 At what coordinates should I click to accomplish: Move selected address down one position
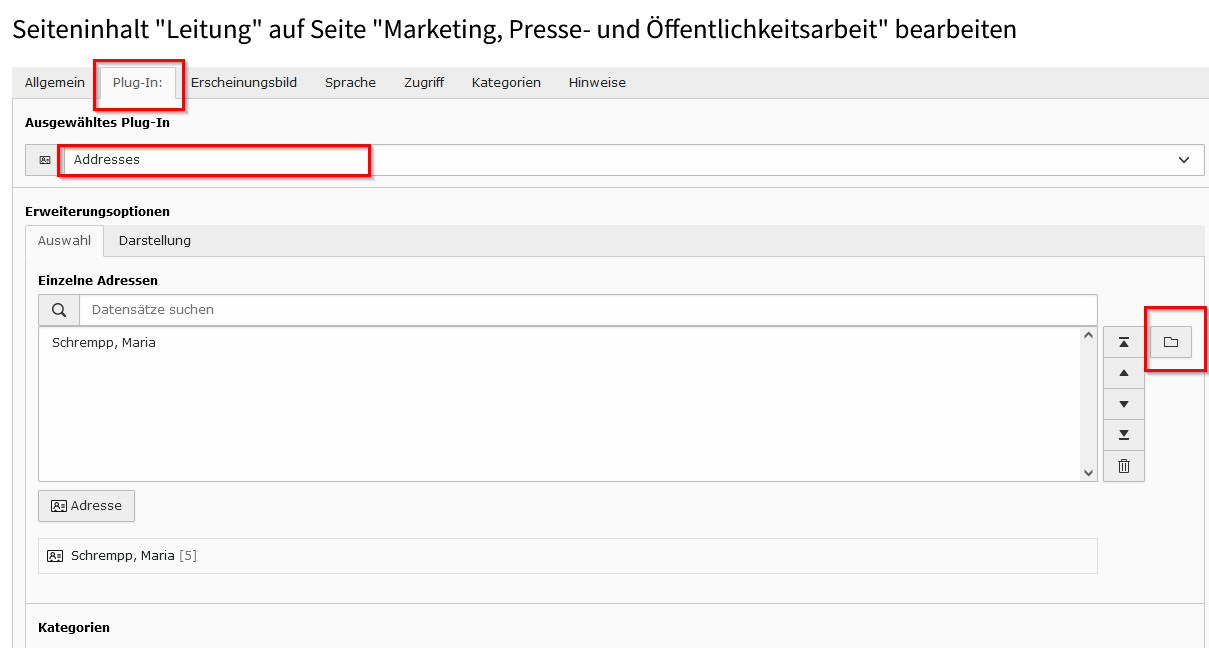click(x=1124, y=404)
